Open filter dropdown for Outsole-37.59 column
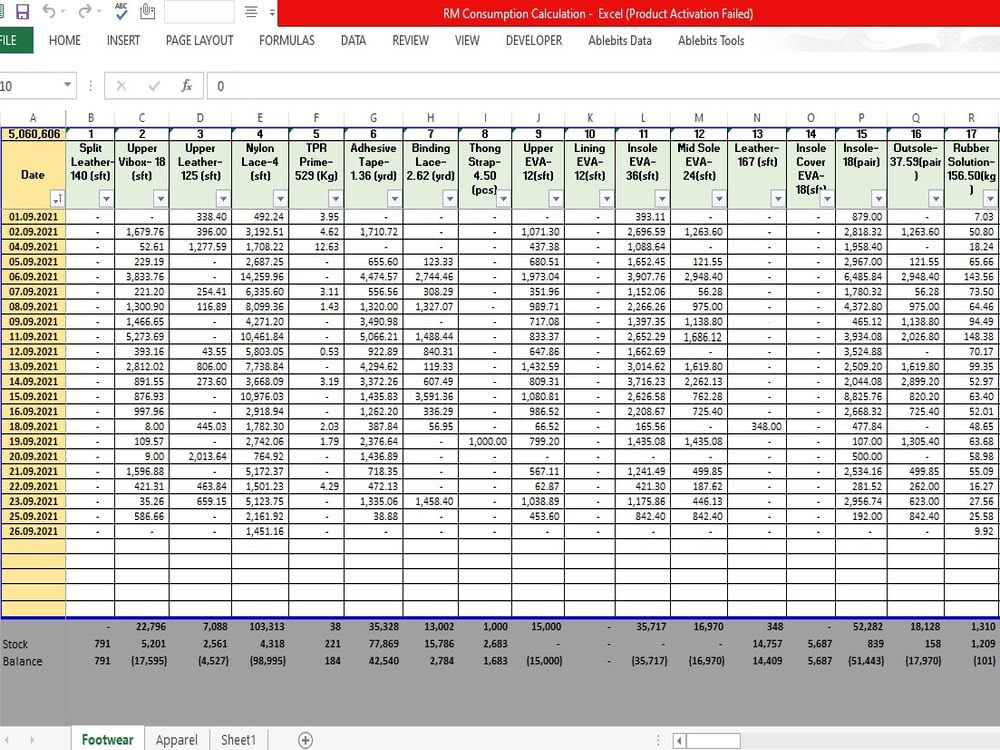This screenshot has height=750, width=1000. pyautogui.click(x=935, y=199)
